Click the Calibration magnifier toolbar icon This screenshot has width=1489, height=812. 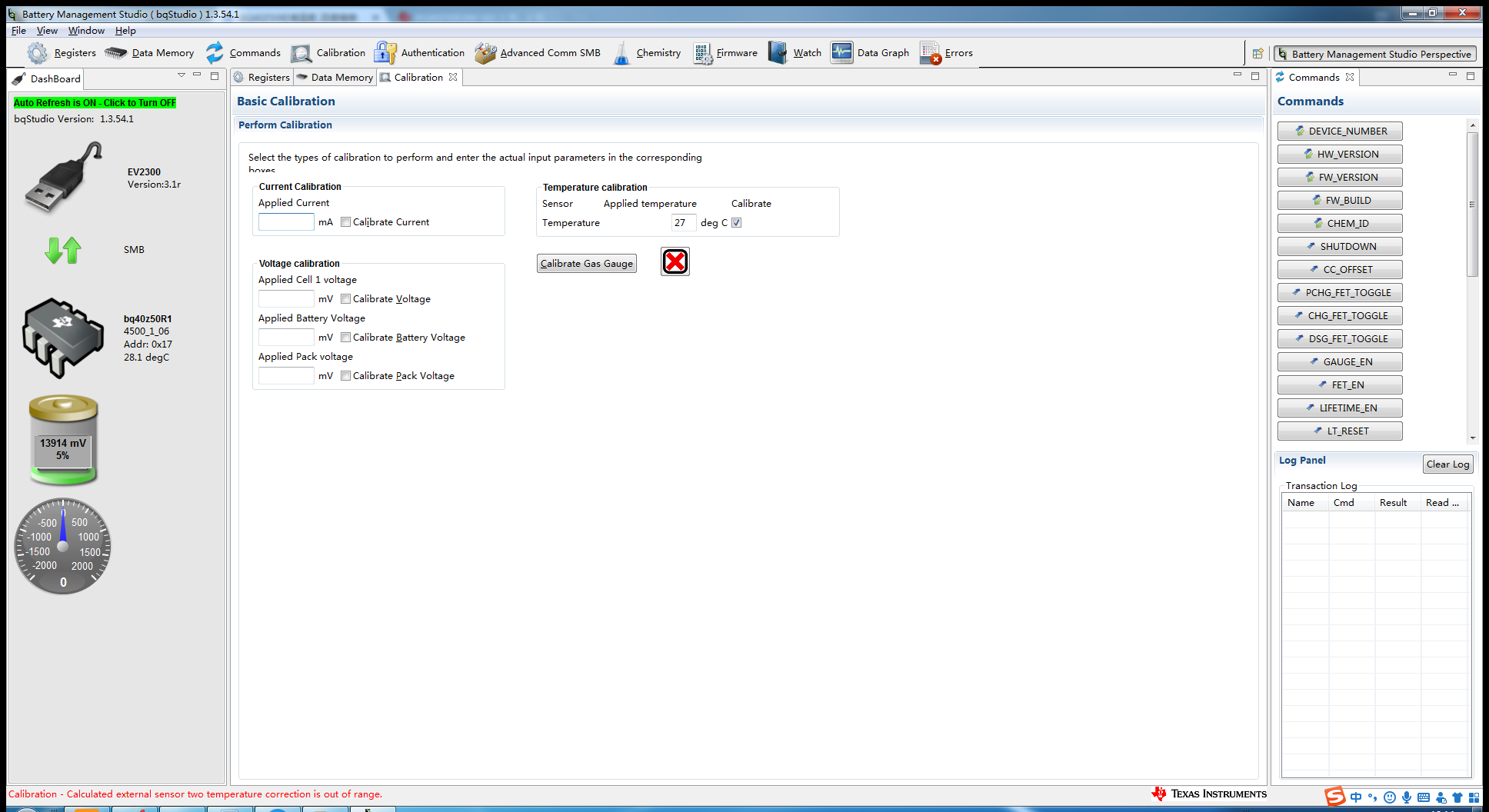pos(301,53)
